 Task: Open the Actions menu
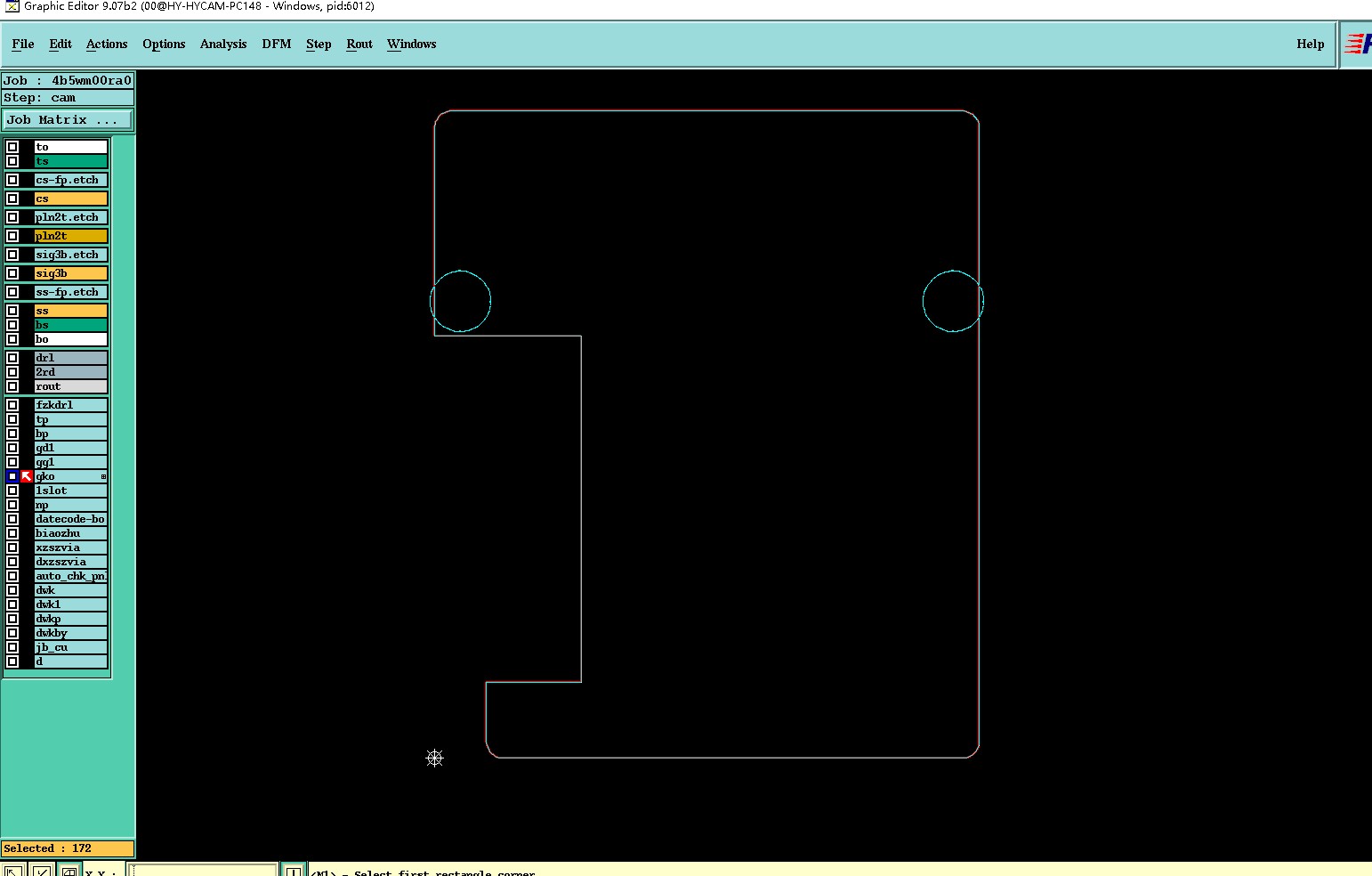[107, 44]
